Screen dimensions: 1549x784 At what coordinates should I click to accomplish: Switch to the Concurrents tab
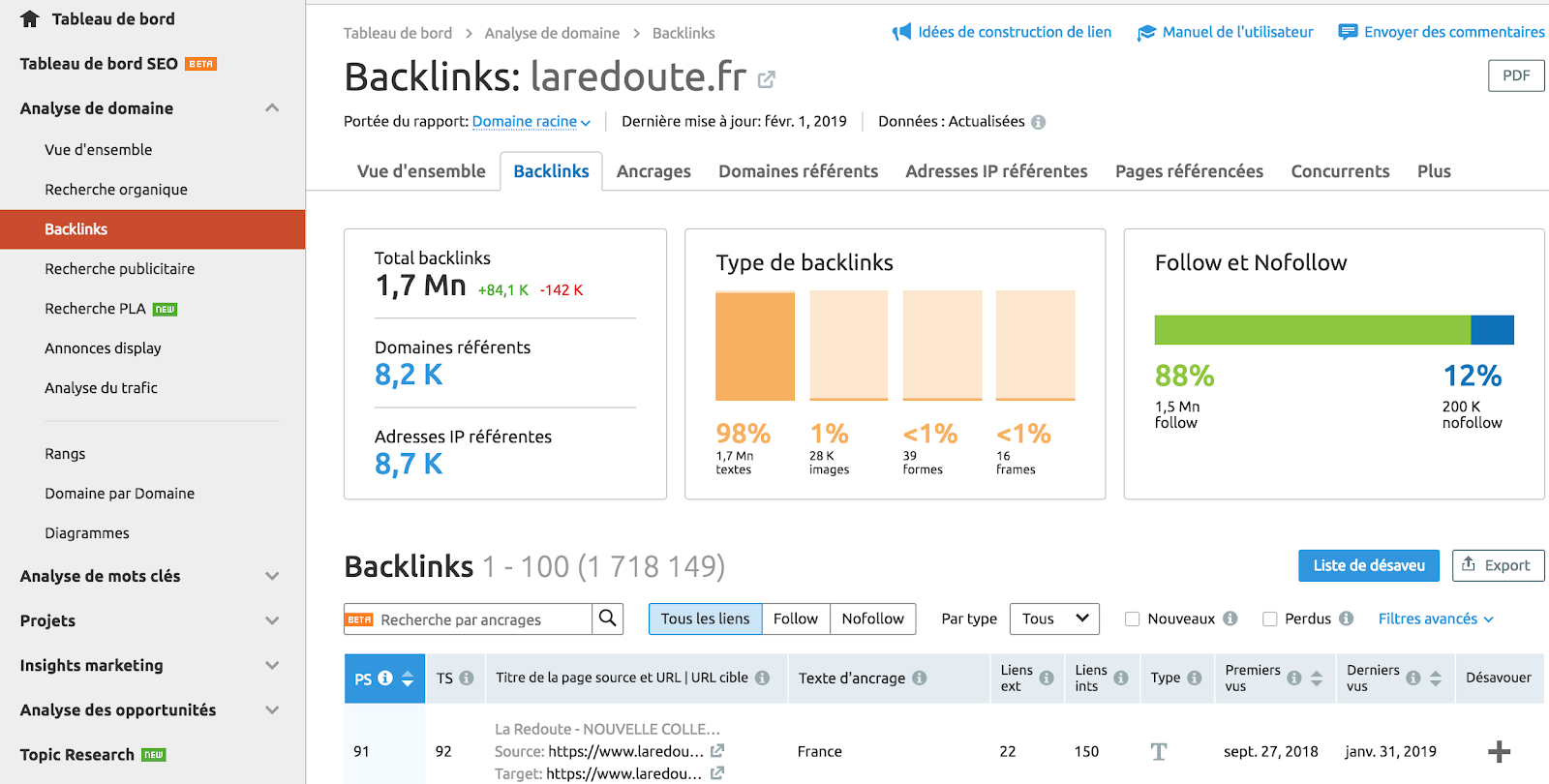(x=1340, y=171)
